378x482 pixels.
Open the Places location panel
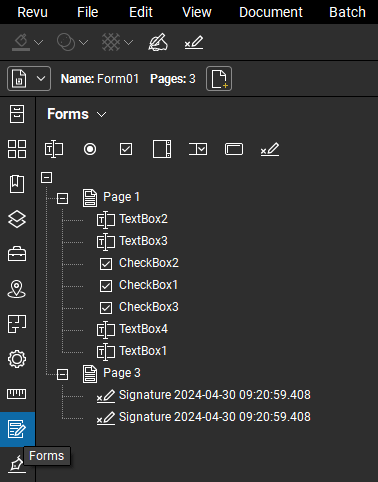[17, 289]
